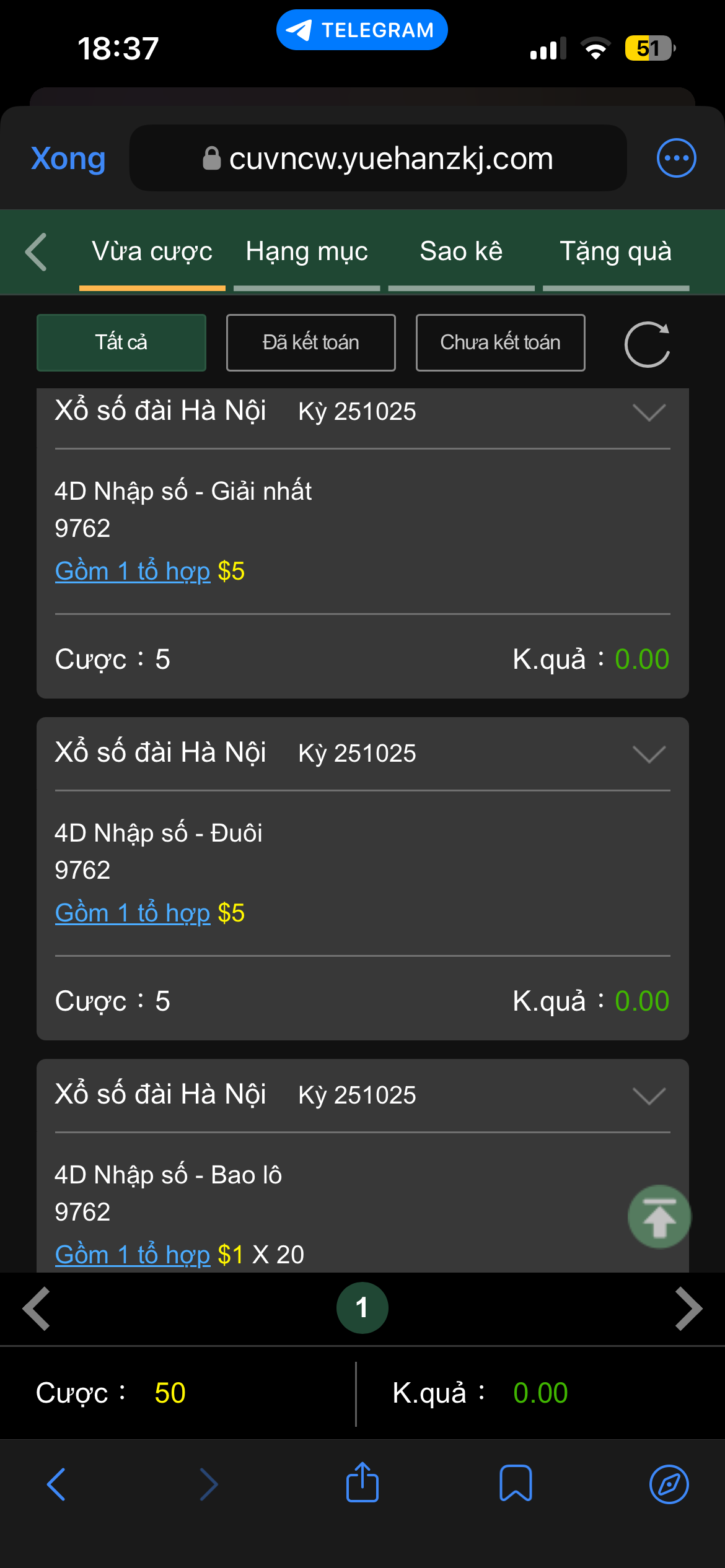The image size is (725, 1568).
Task: Tap the compass open-in-Safari icon
Action: pyautogui.click(x=669, y=1484)
